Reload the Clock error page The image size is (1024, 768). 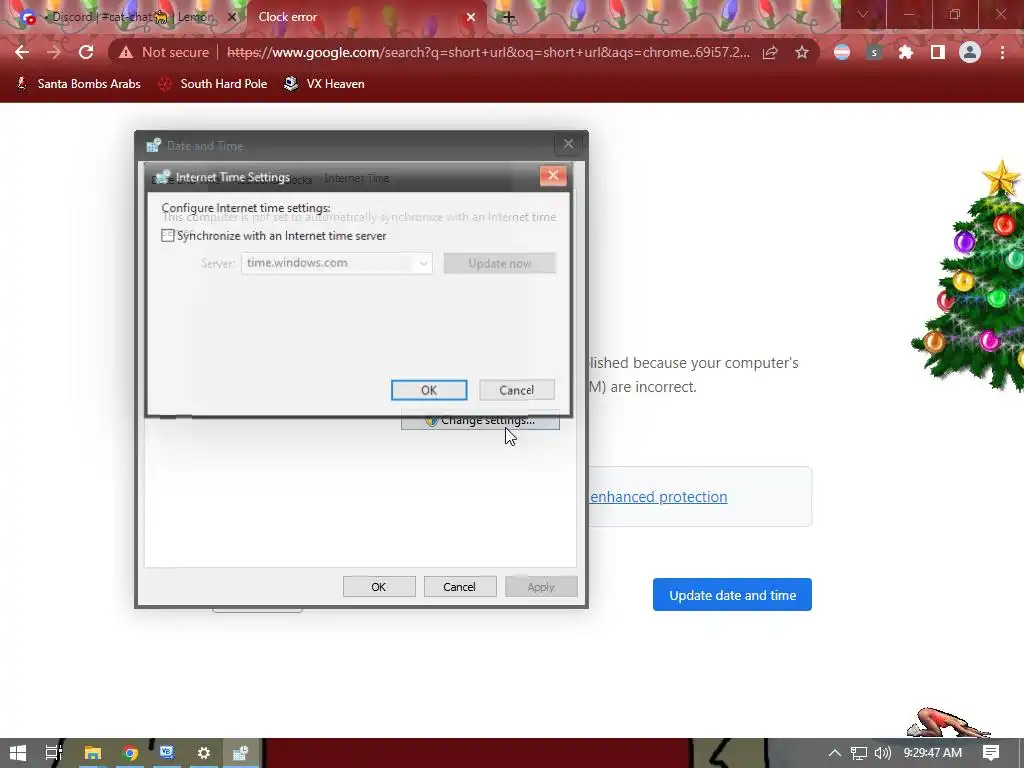(86, 52)
